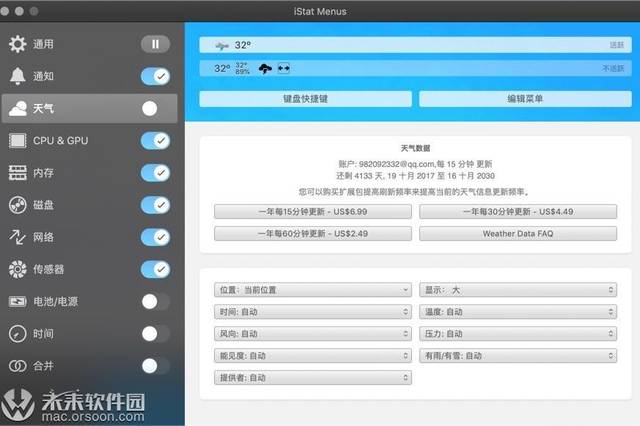Click the pause button next to 通用
640x426 pixels.
click(156, 44)
